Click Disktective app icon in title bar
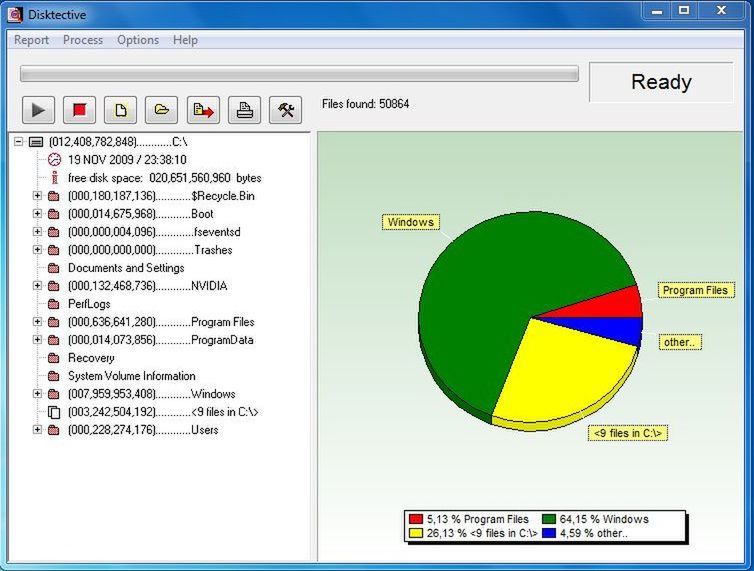The height and width of the screenshot is (571, 754). pyautogui.click(x=15, y=14)
